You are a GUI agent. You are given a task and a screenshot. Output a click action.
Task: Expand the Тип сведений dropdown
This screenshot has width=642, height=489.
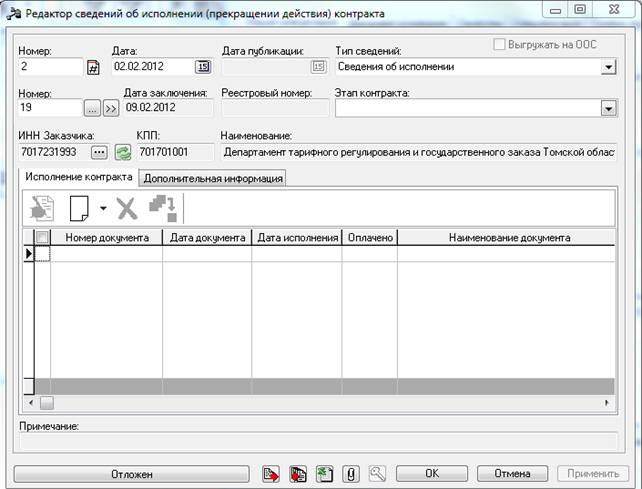point(607,67)
